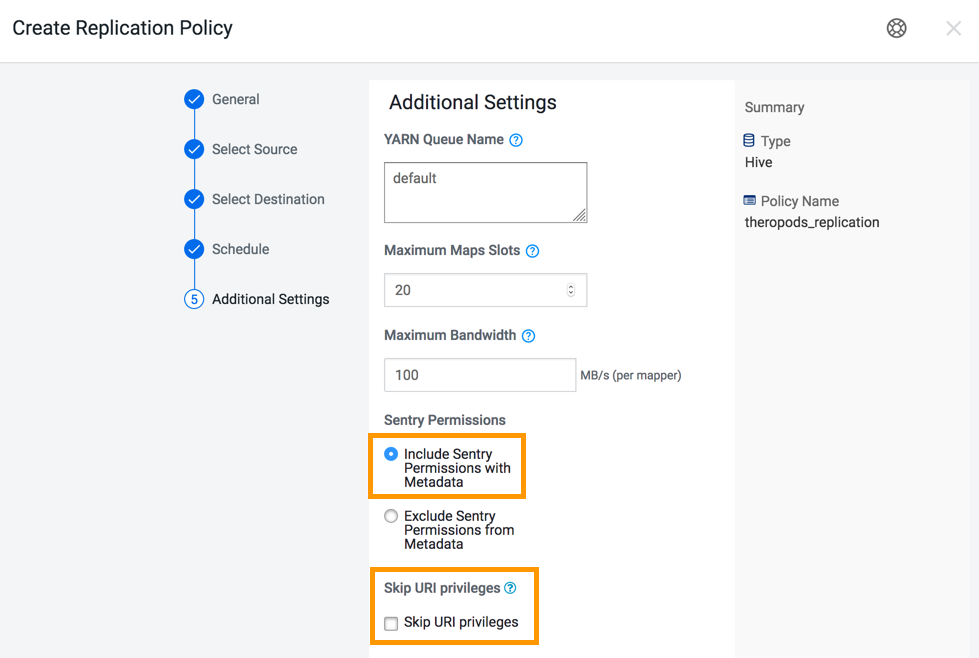Adjust the Maximum Maps Slots stepper arrows
The image size is (979, 658).
[571, 290]
